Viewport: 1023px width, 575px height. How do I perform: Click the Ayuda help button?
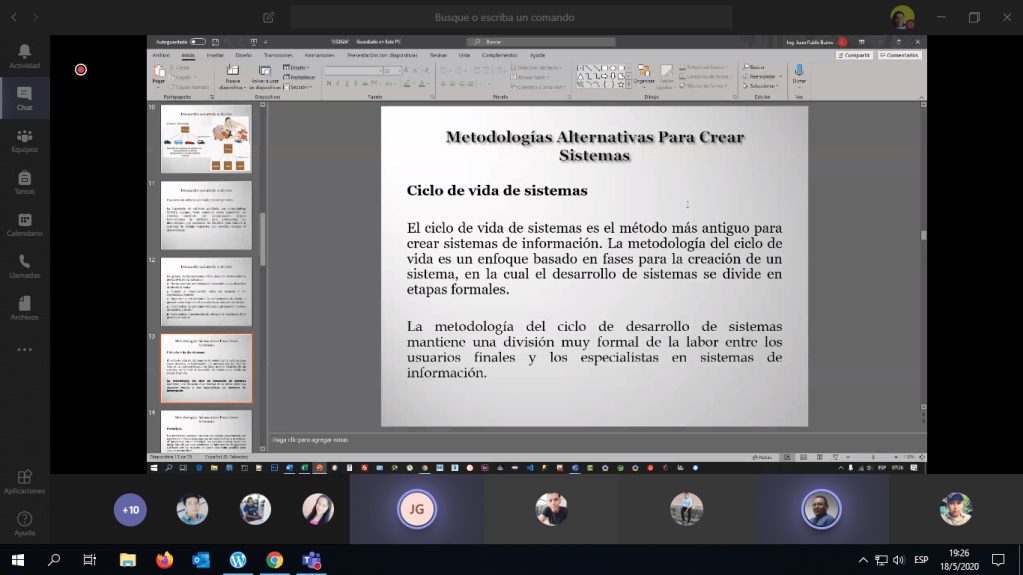coord(24,524)
